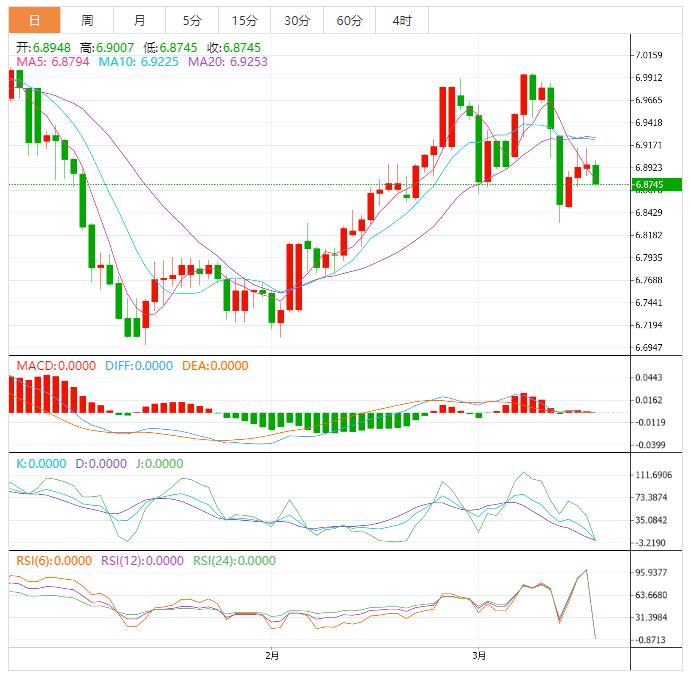Click the 73.3874 KDJ axis label
The width and height of the screenshot is (691, 680).
click(x=651, y=497)
